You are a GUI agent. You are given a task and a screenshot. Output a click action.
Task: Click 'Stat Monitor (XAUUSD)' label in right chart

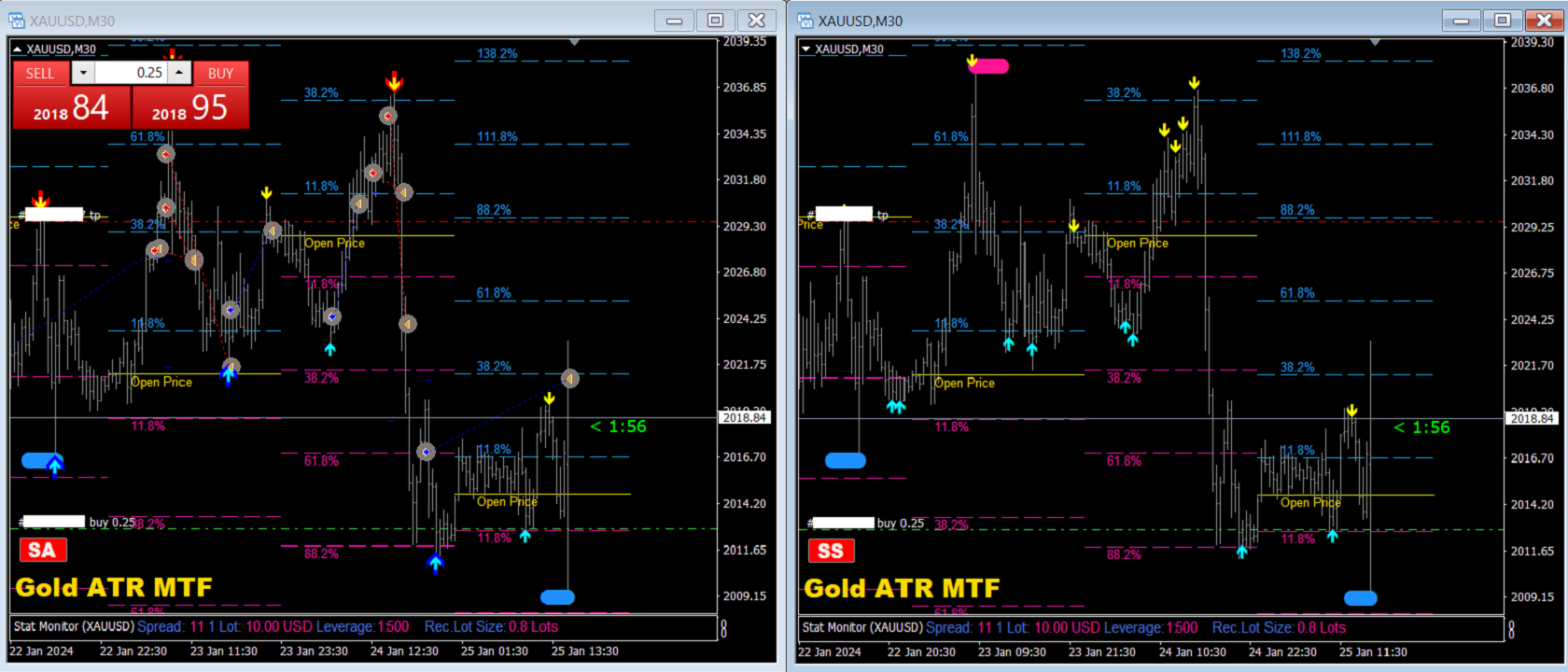pyautogui.click(x=862, y=628)
